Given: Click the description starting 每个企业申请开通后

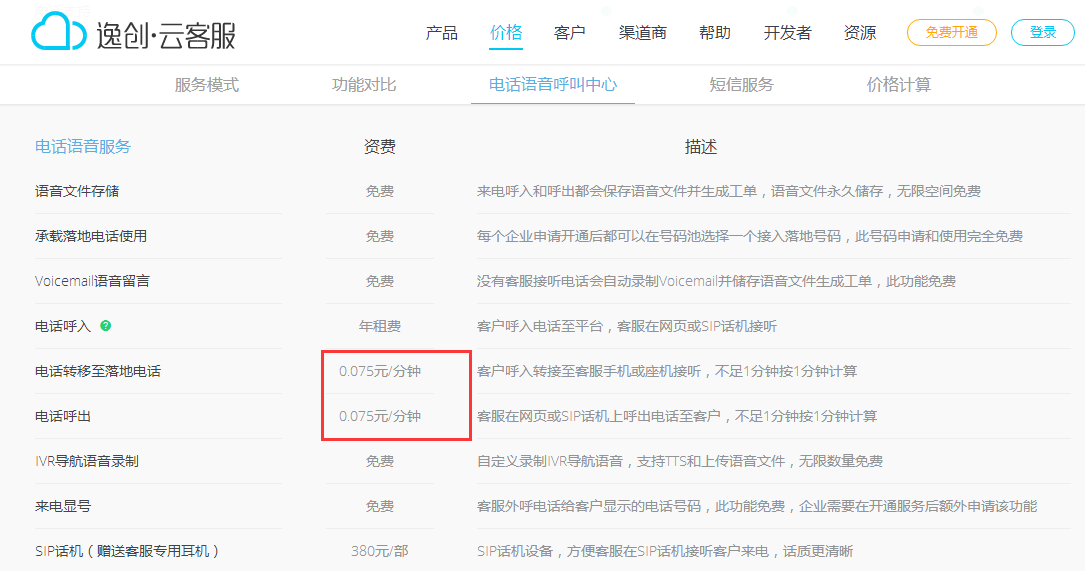Looking at the screenshot, I should click(x=749, y=236).
